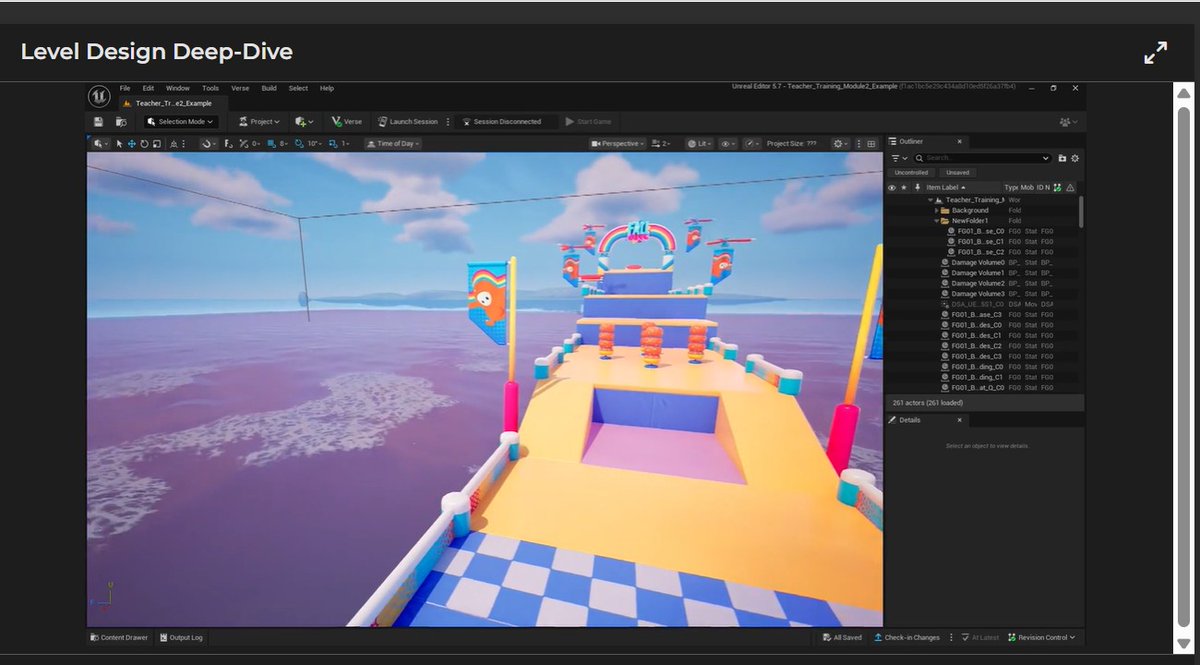Image resolution: width=1200 pixels, height=665 pixels.
Task: Select the rotate gizmo tool
Action: (144, 143)
